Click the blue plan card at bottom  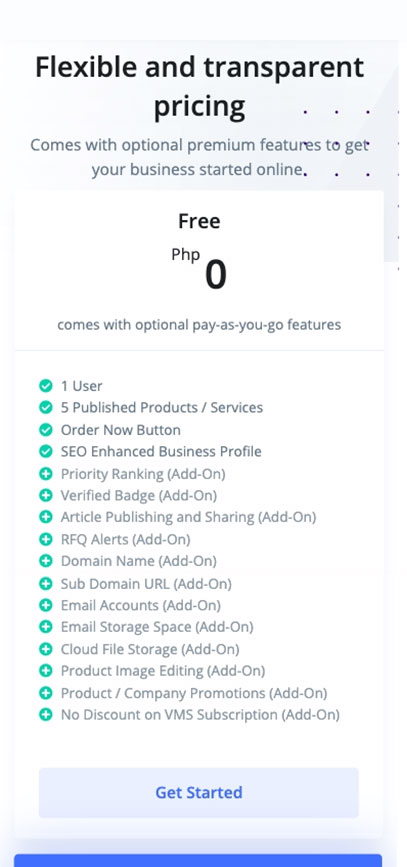coord(198,860)
